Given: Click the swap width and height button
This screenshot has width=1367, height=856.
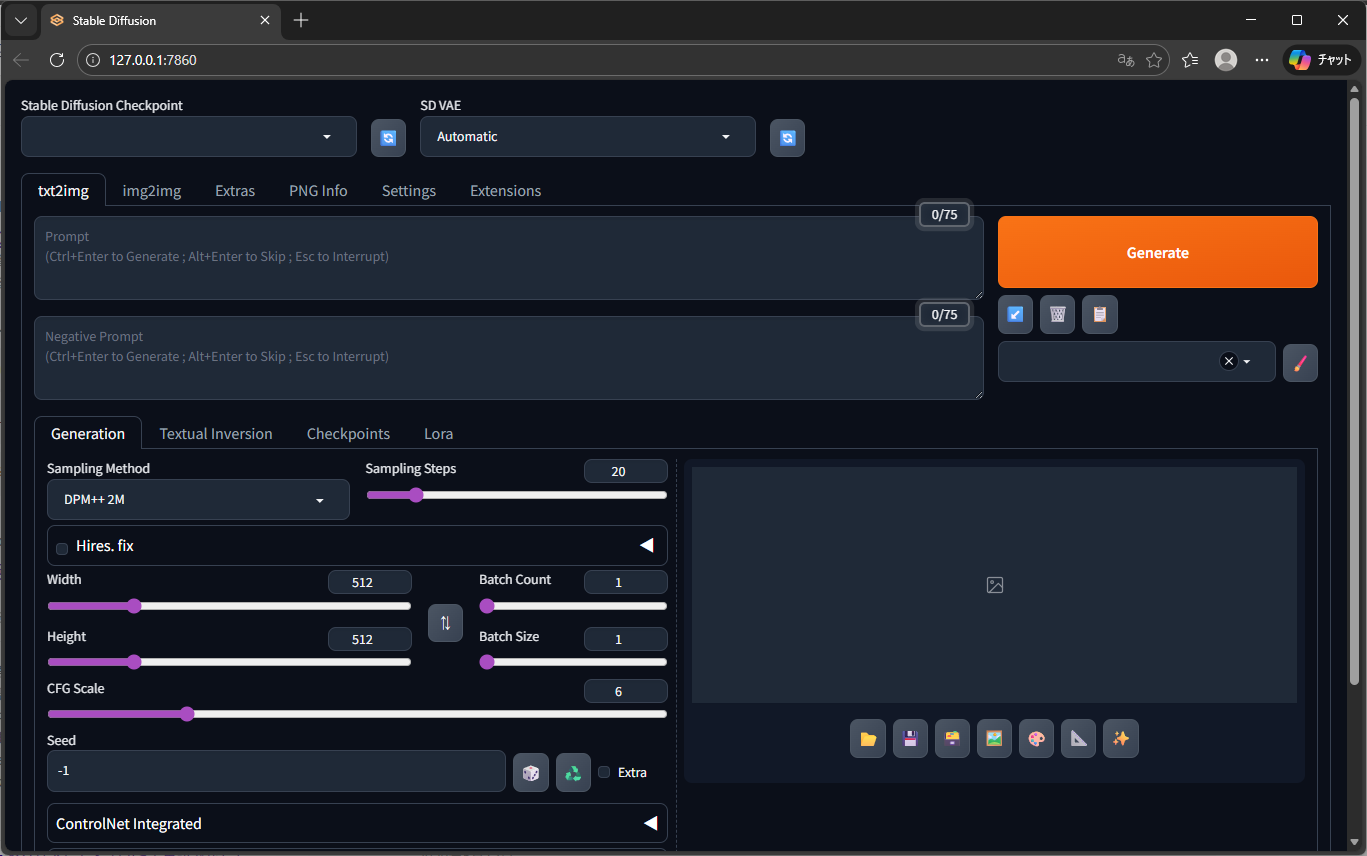Looking at the screenshot, I should point(445,623).
